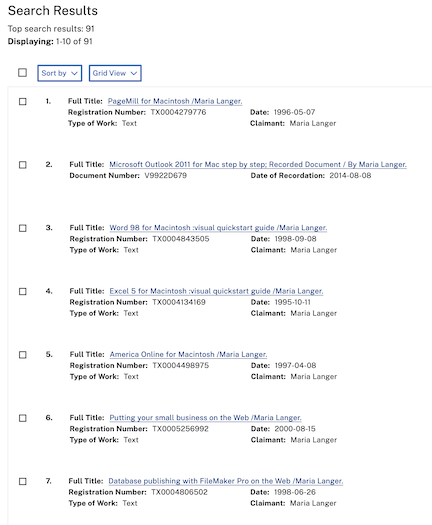Click the date 1998-06-26

pos(295,492)
